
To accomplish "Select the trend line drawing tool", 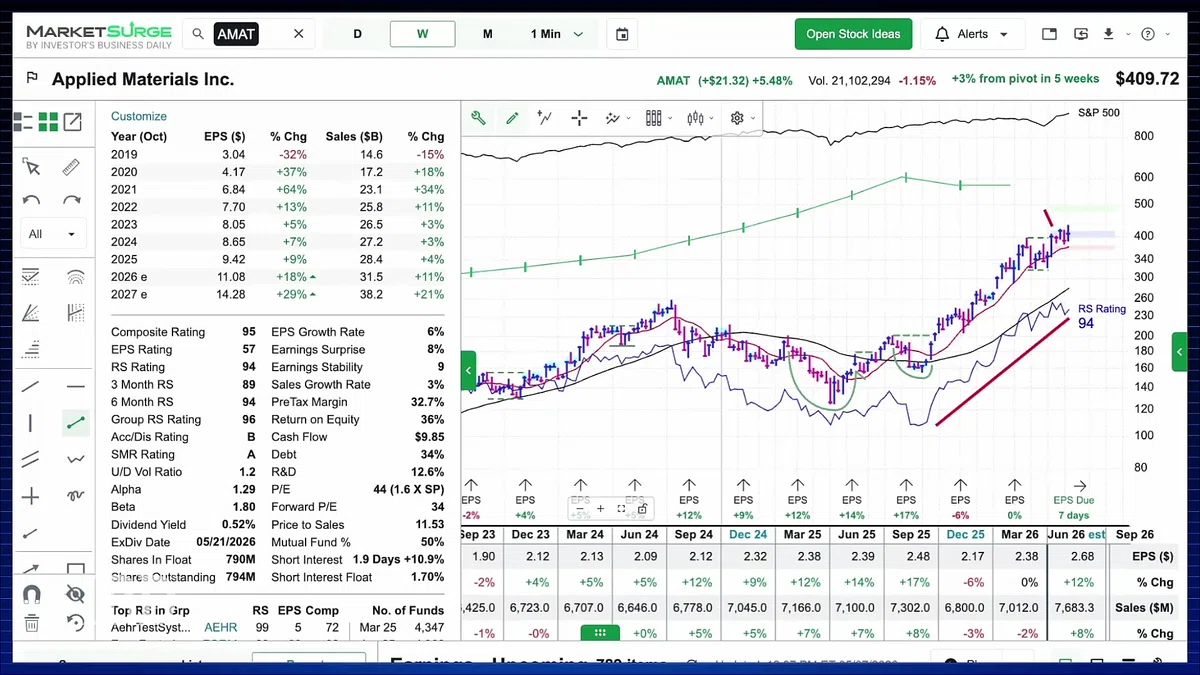I will coord(76,423).
